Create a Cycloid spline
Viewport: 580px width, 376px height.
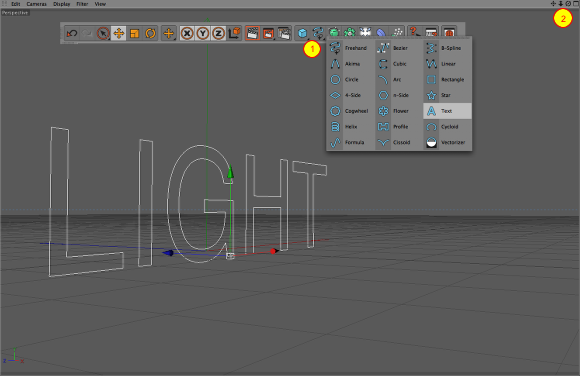[447, 127]
